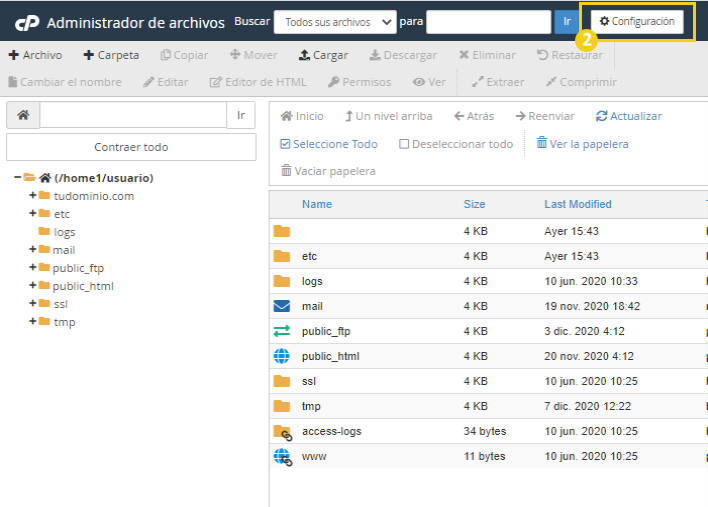Collapse the /home1/usuario root tree node

(17, 177)
